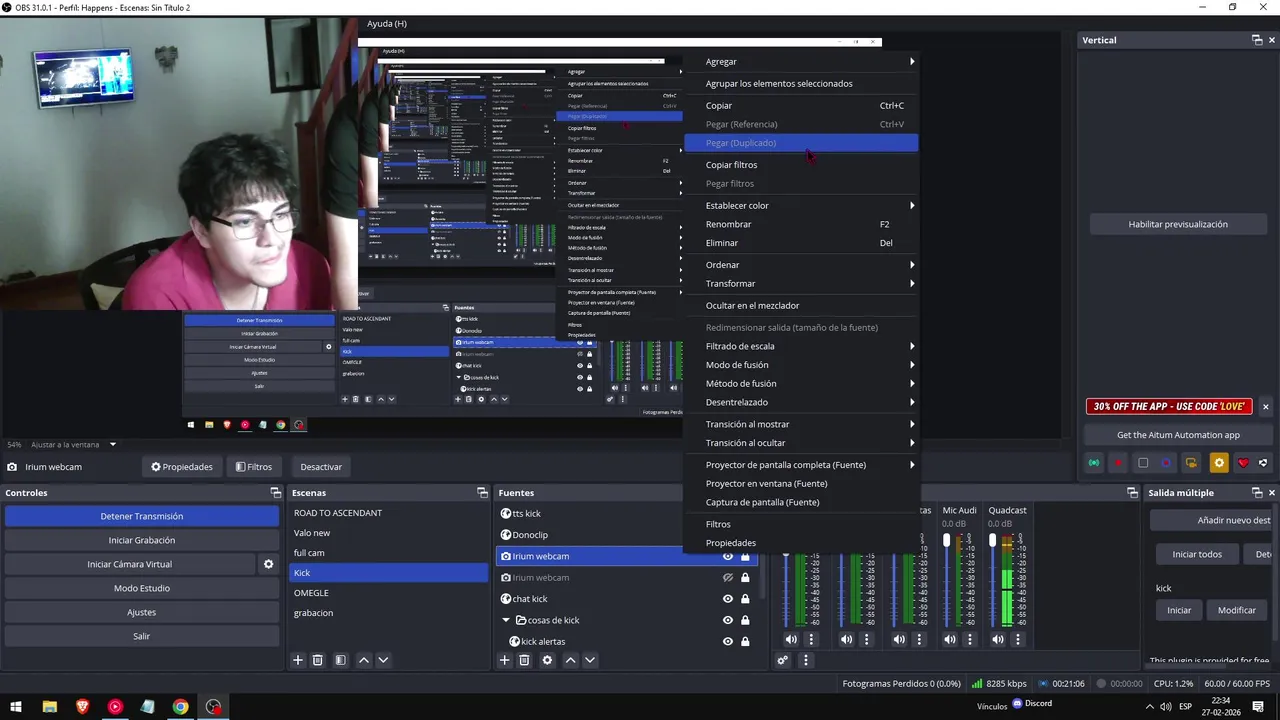1280x720 pixels.
Task: Open Quadcast channel options three-dots
Action: [1019, 639]
